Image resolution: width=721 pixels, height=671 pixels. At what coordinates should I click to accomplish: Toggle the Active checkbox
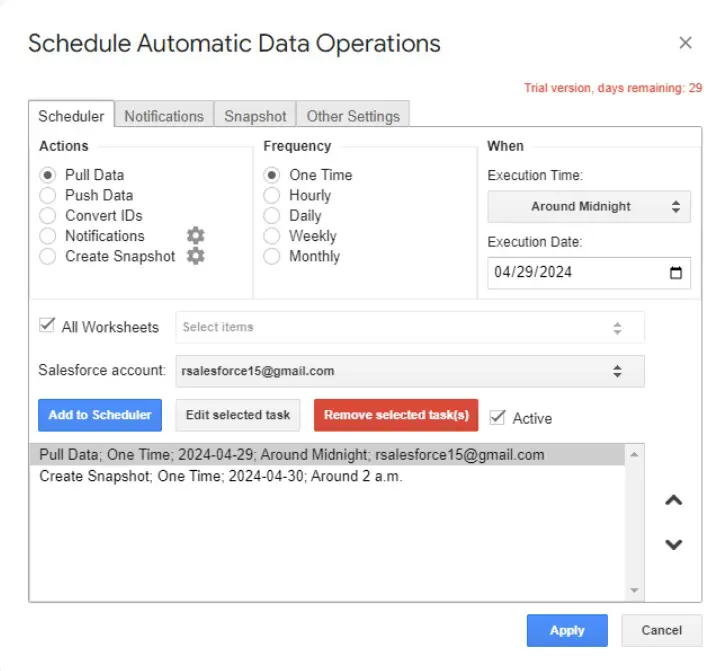point(498,417)
